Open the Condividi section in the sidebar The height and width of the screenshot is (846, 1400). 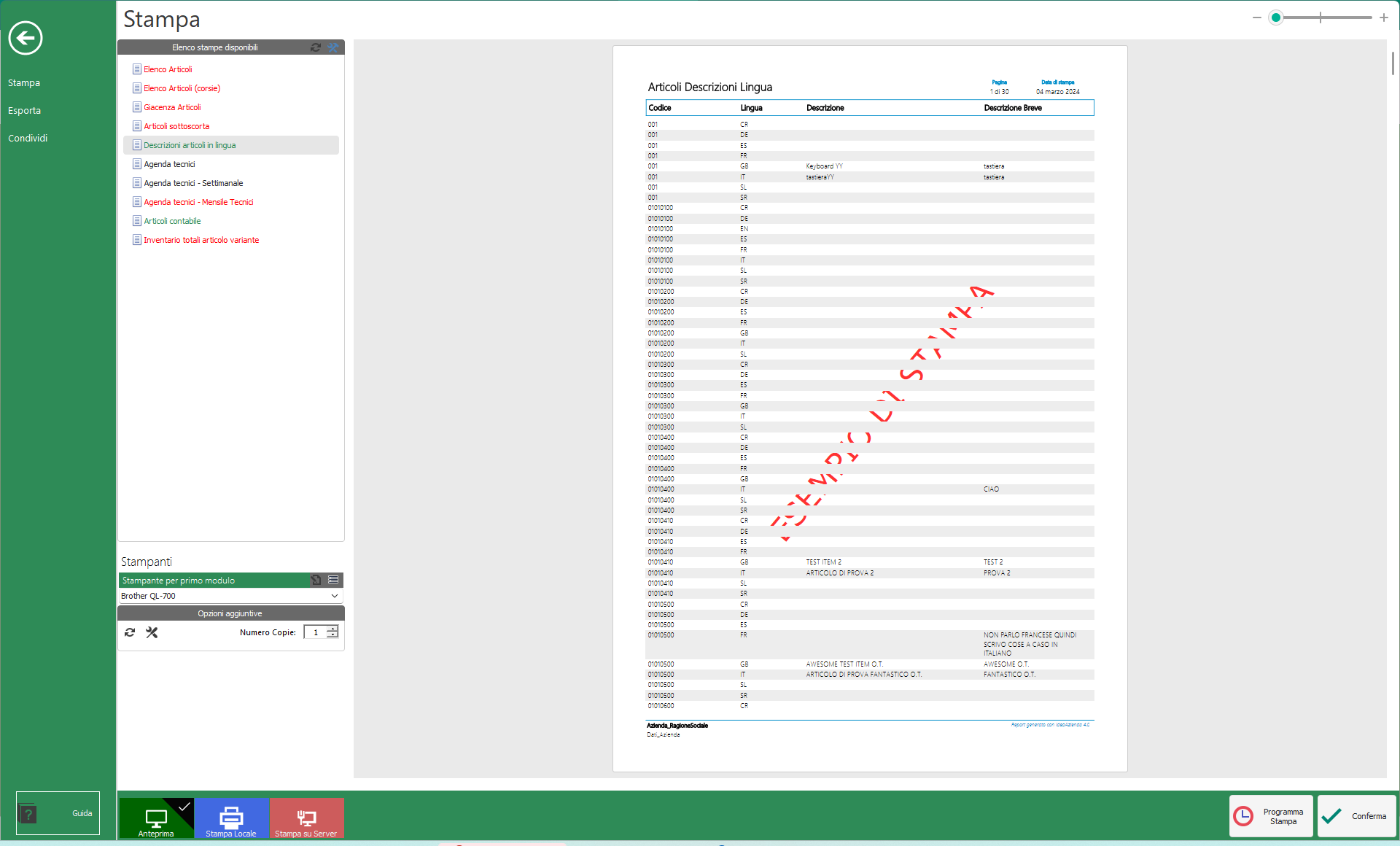[28, 139]
